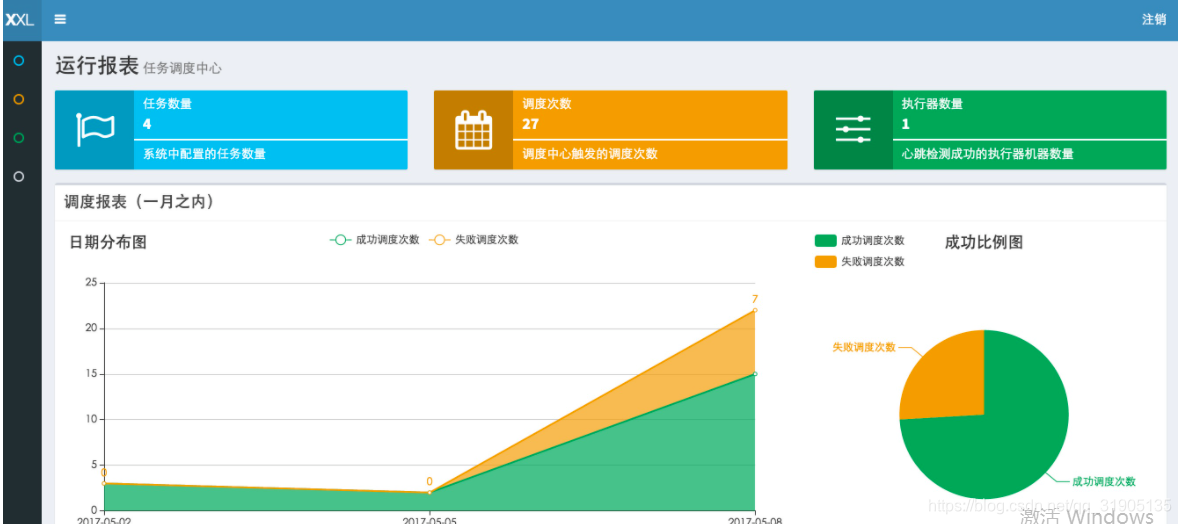
Task: Click the 成功比例图 chart title
Action: pos(984,242)
